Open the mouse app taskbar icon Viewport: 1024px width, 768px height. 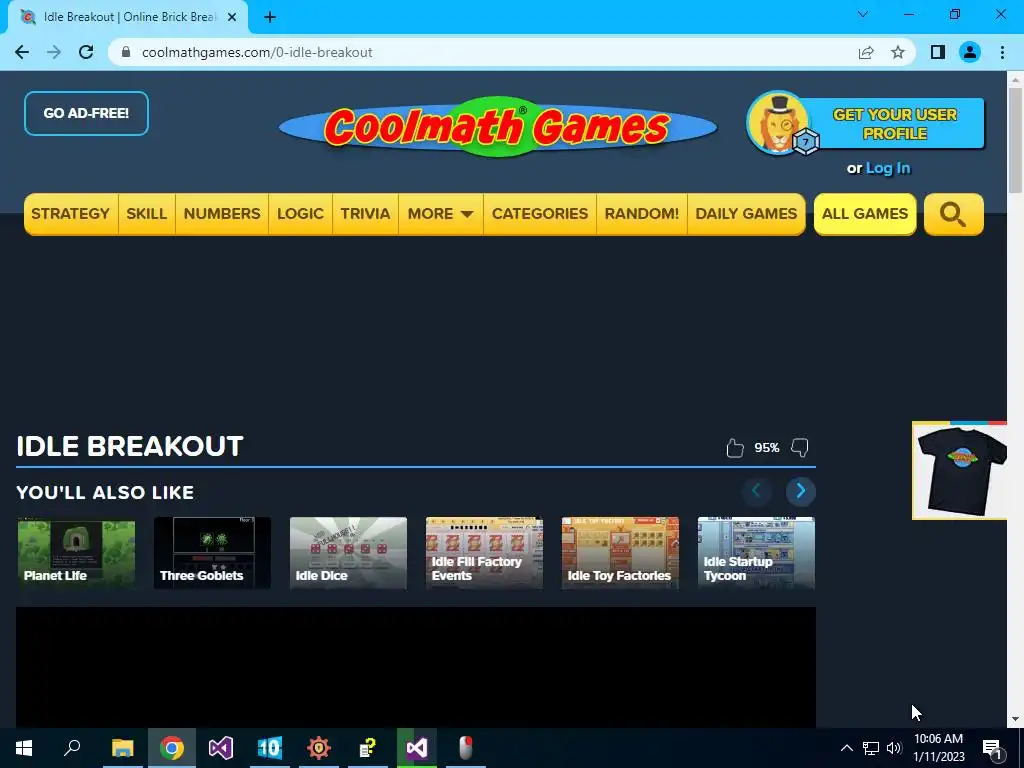tap(466, 748)
